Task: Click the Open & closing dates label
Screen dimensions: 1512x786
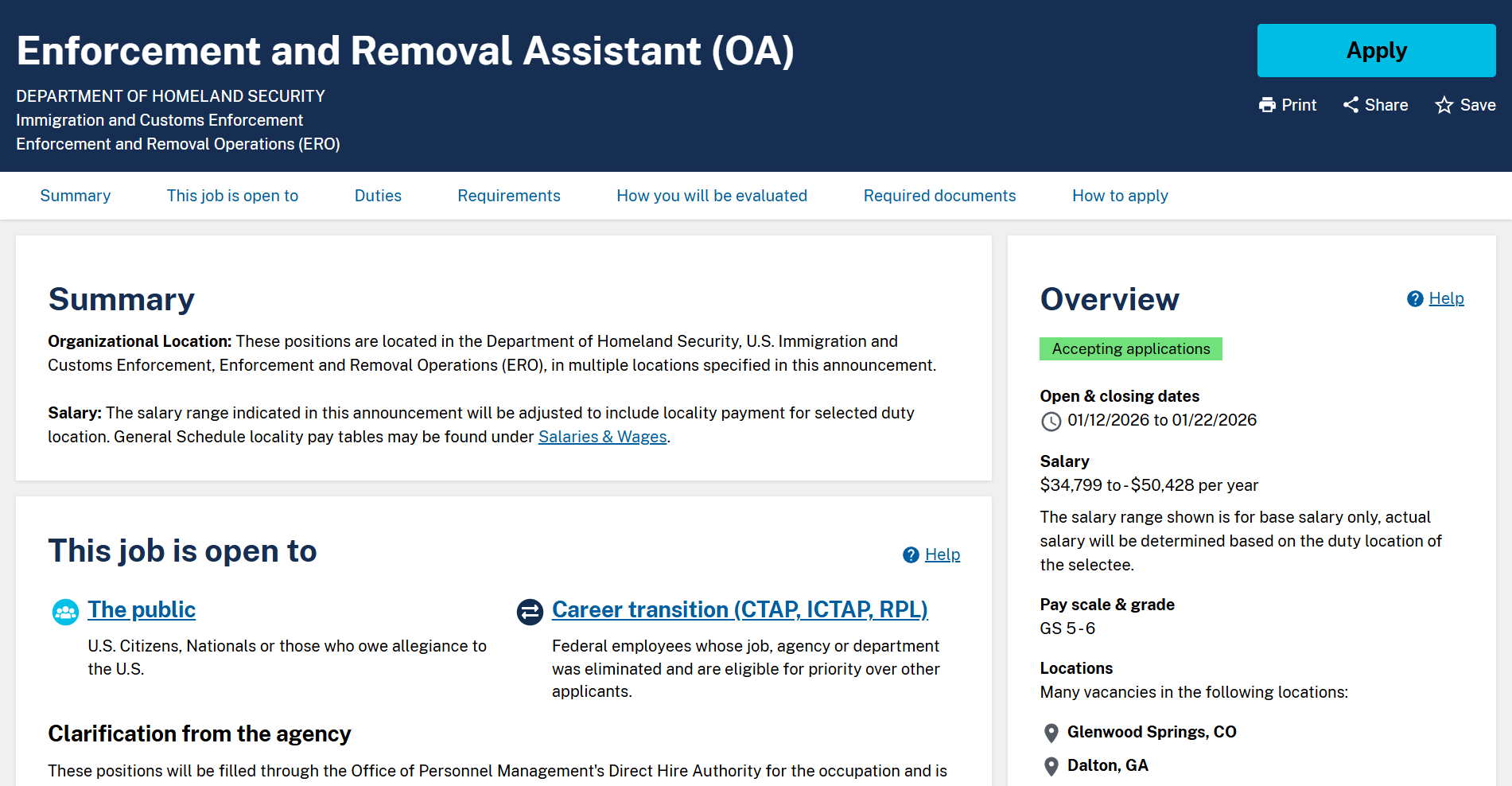Action: [1119, 396]
